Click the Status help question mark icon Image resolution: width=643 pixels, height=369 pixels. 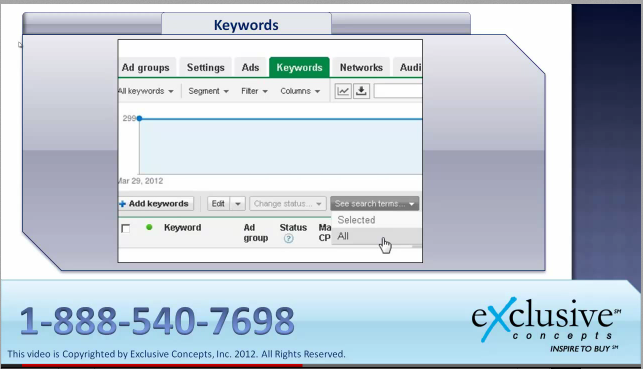[x=289, y=238]
